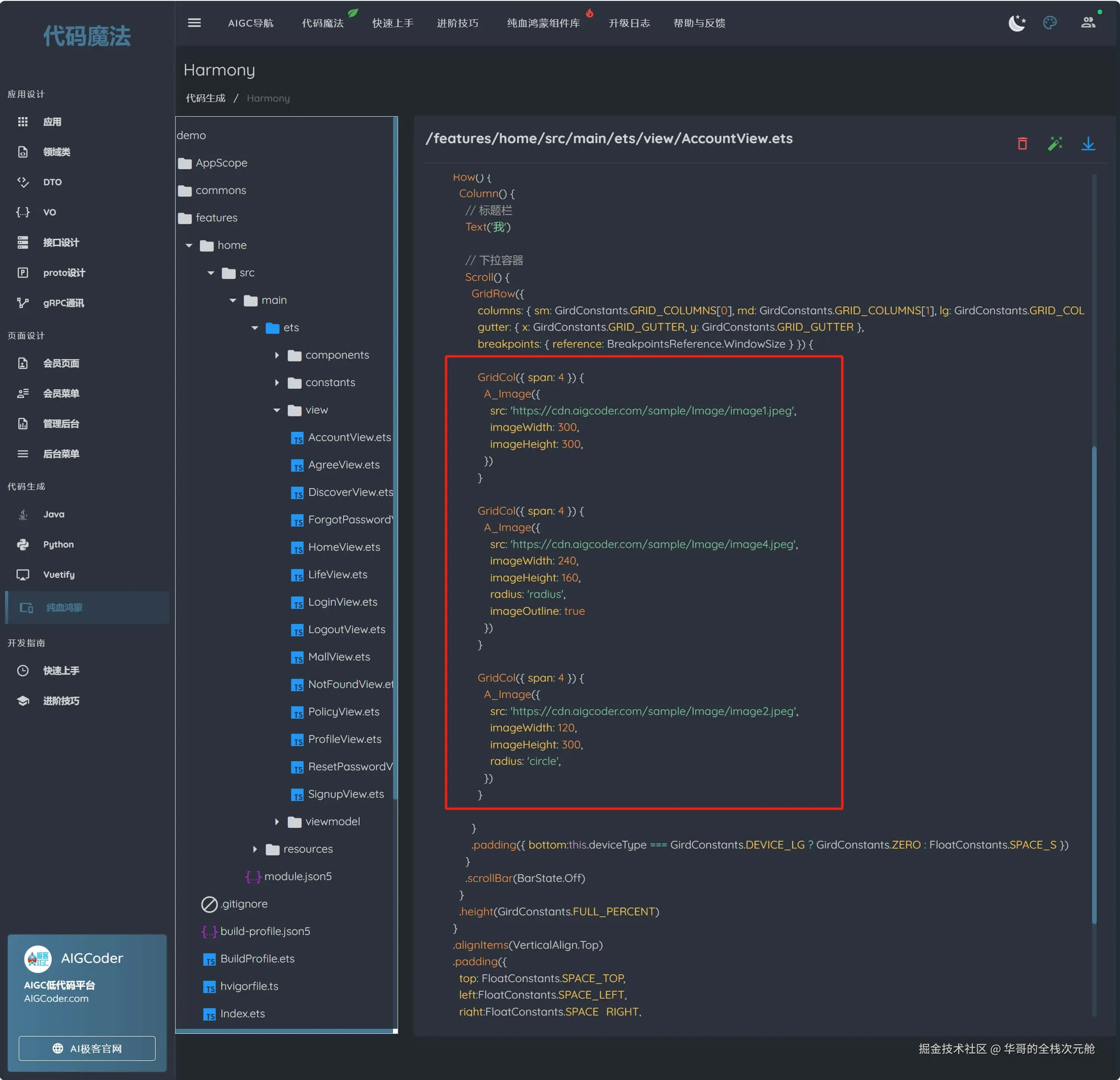Click the blue download icon

(1088, 144)
